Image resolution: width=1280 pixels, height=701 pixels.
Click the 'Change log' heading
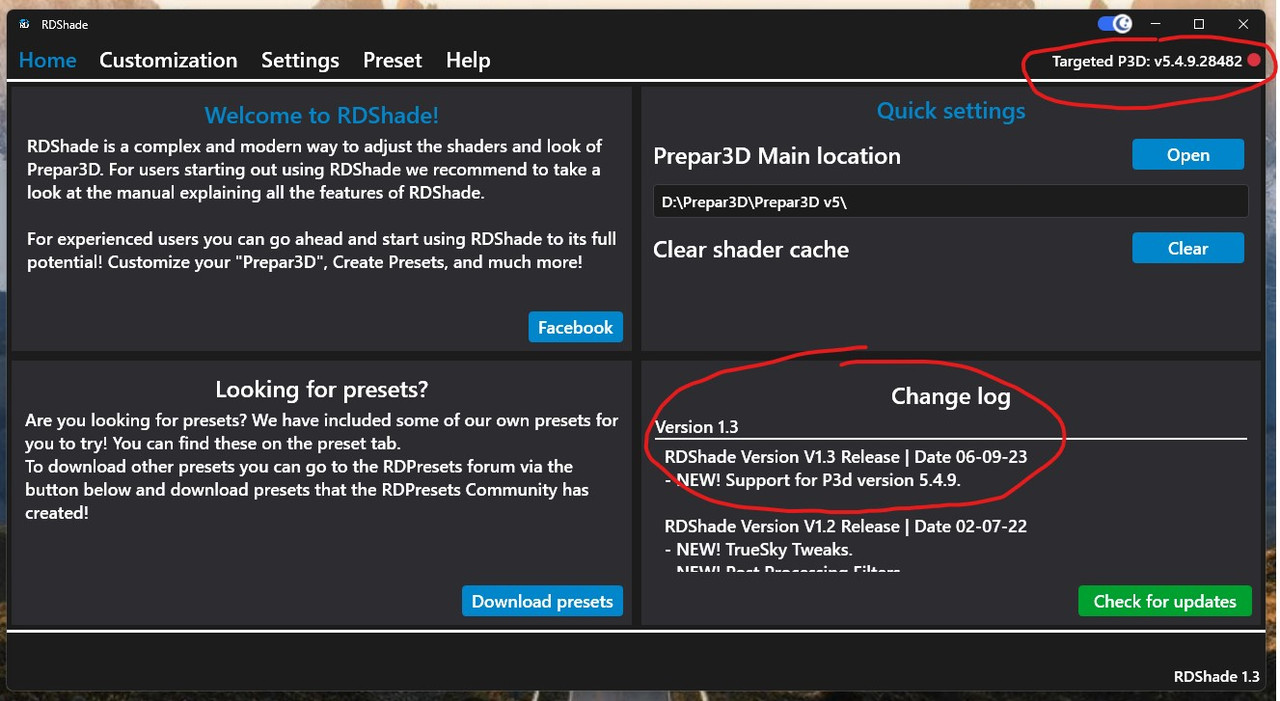(951, 397)
